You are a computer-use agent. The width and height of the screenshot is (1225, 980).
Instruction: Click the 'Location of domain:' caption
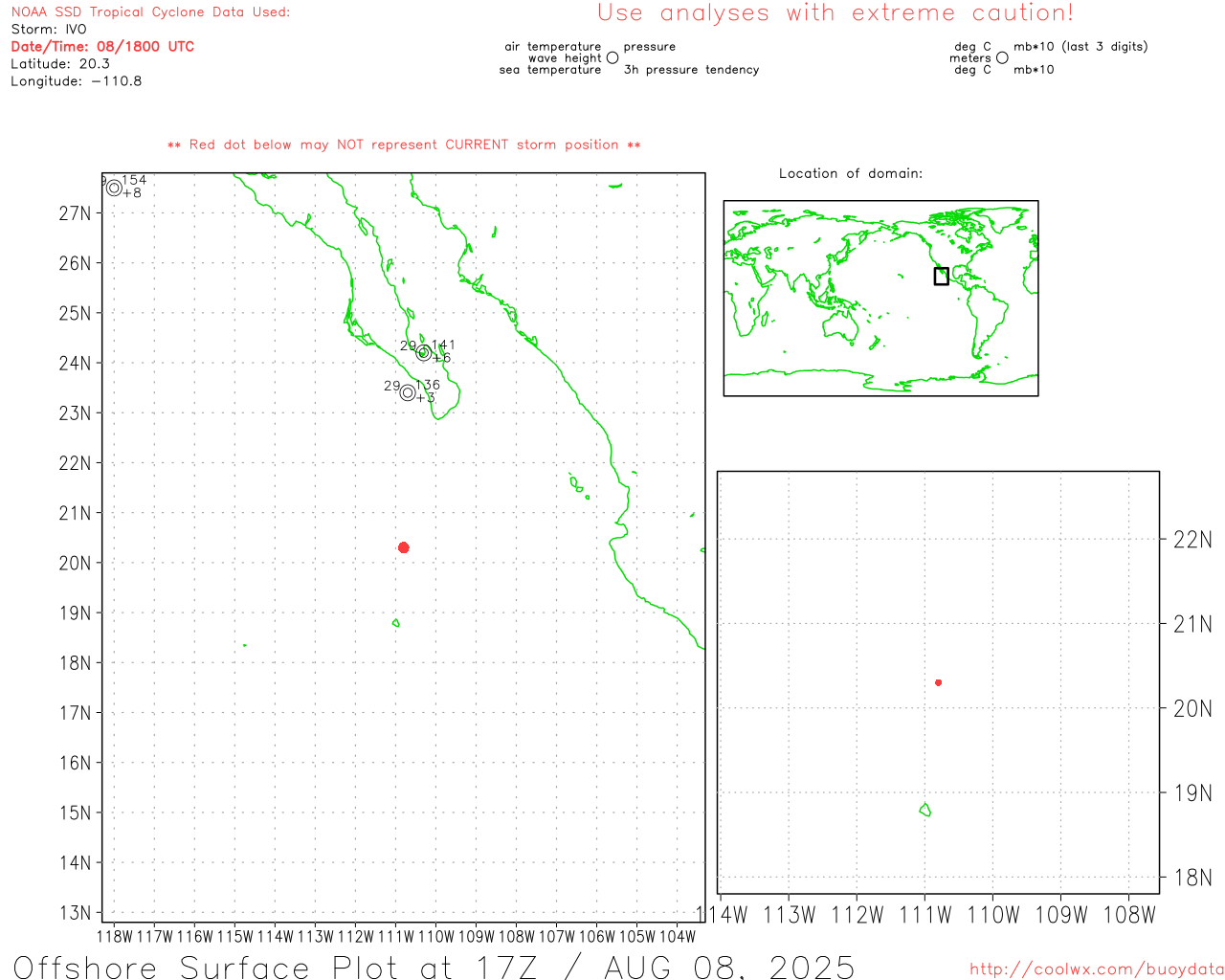(x=851, y=173)
